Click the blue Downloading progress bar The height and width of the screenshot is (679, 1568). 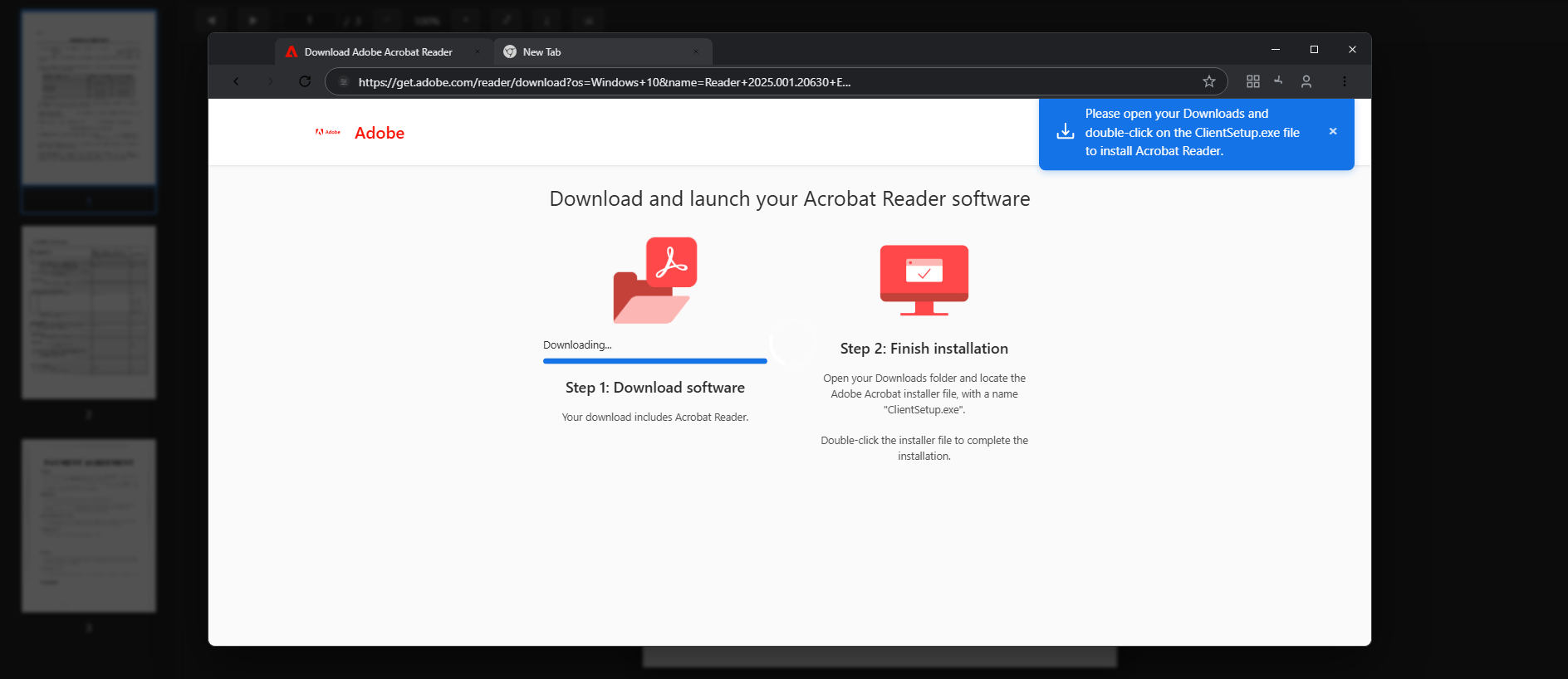coord(655,361)
